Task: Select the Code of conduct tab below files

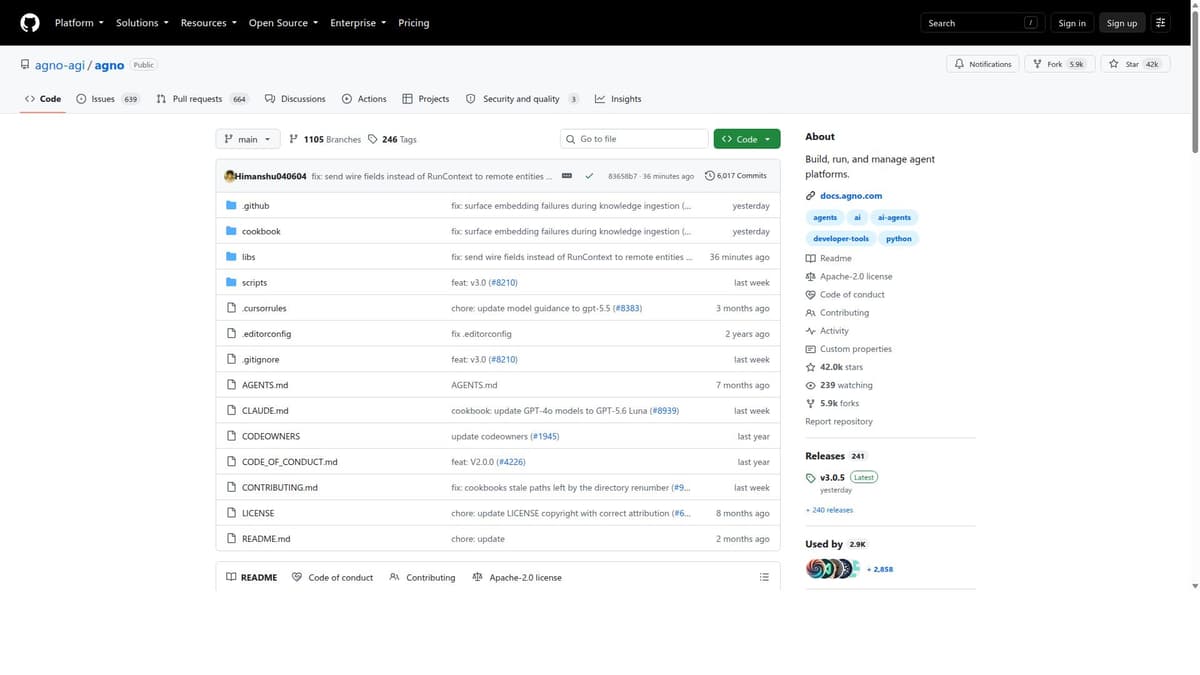Action: coord(332,577)
